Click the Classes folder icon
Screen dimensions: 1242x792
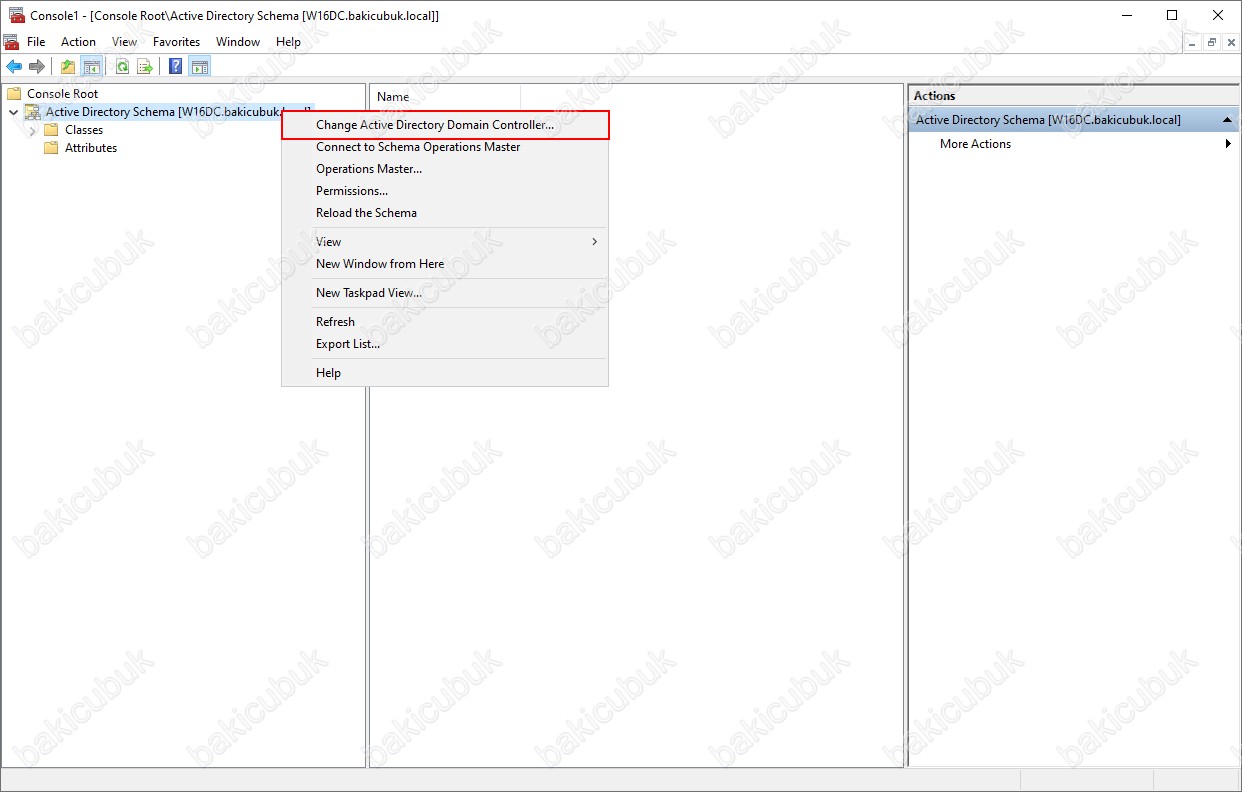(51, 130)
